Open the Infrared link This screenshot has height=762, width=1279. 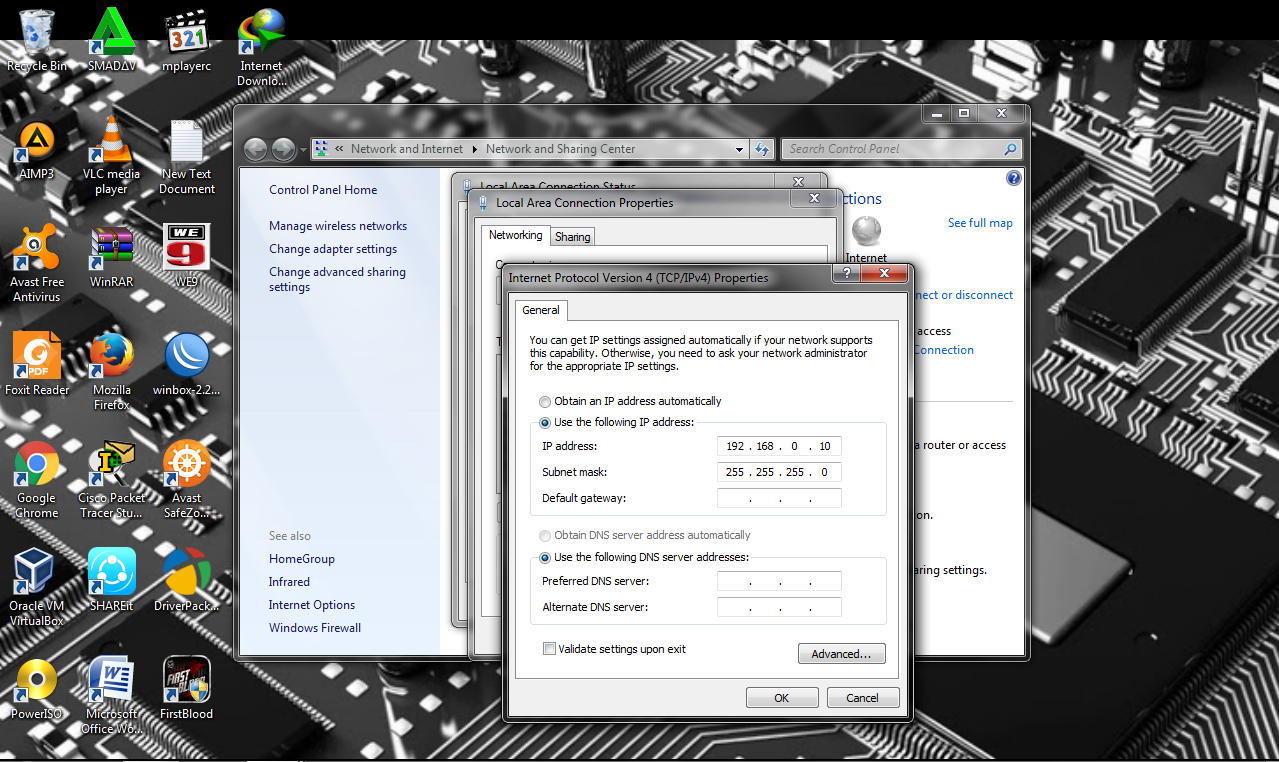pos(289,582)
